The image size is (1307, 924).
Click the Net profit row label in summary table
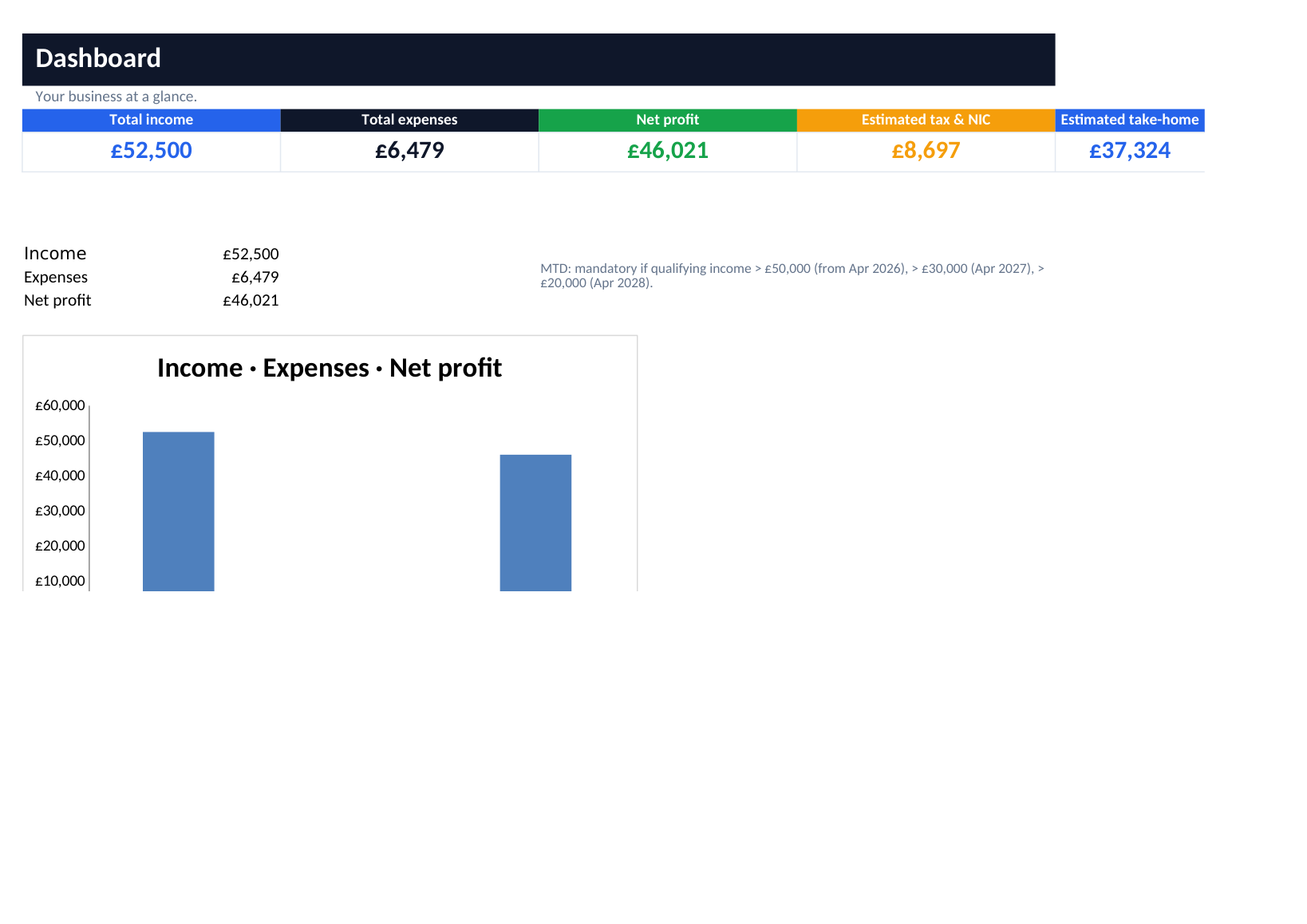57,301
